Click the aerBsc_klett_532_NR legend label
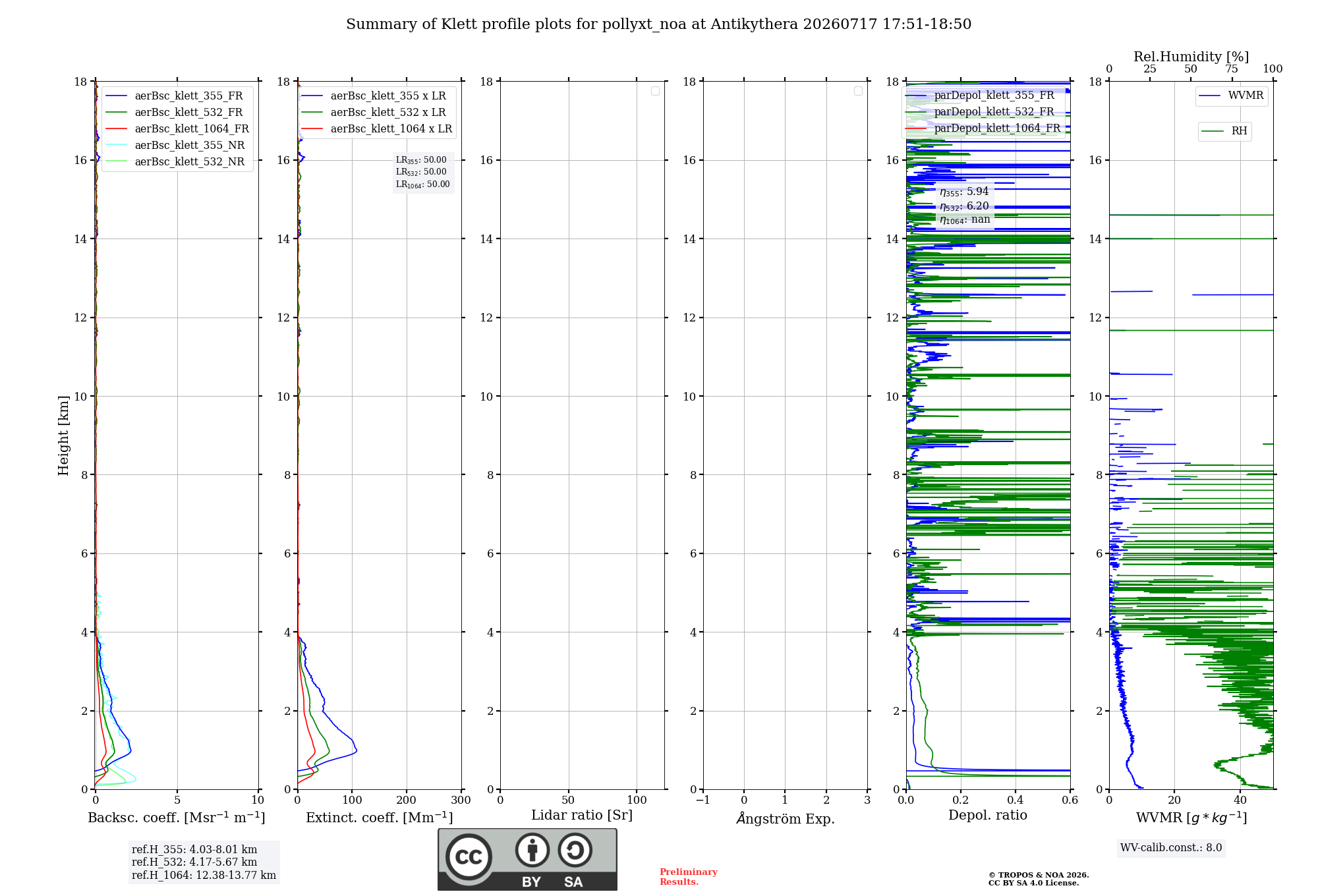This screenshot has height=896, width=1318. (190, 162)
